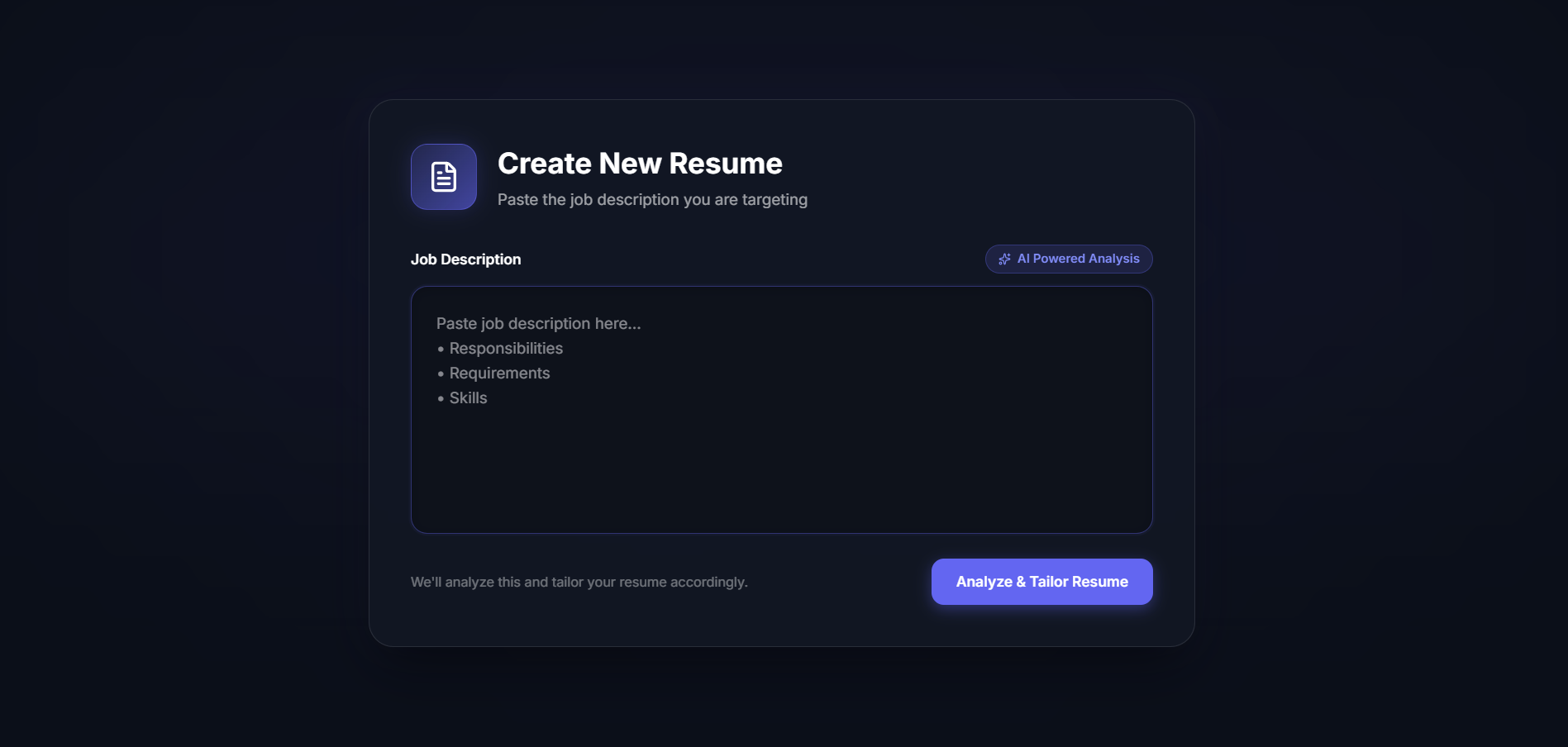Click inside the job description text area
Viewport: 1568px width, 747px height.
[x=781, y=409]
